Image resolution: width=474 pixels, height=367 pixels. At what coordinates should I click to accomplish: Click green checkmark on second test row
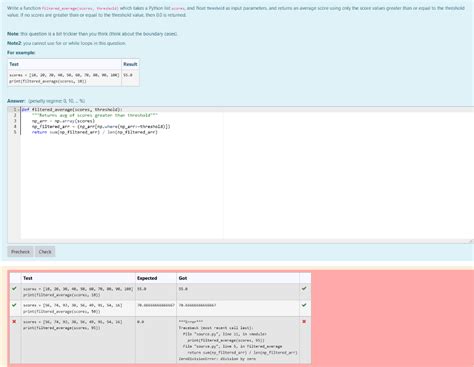[x=14, y=305]
